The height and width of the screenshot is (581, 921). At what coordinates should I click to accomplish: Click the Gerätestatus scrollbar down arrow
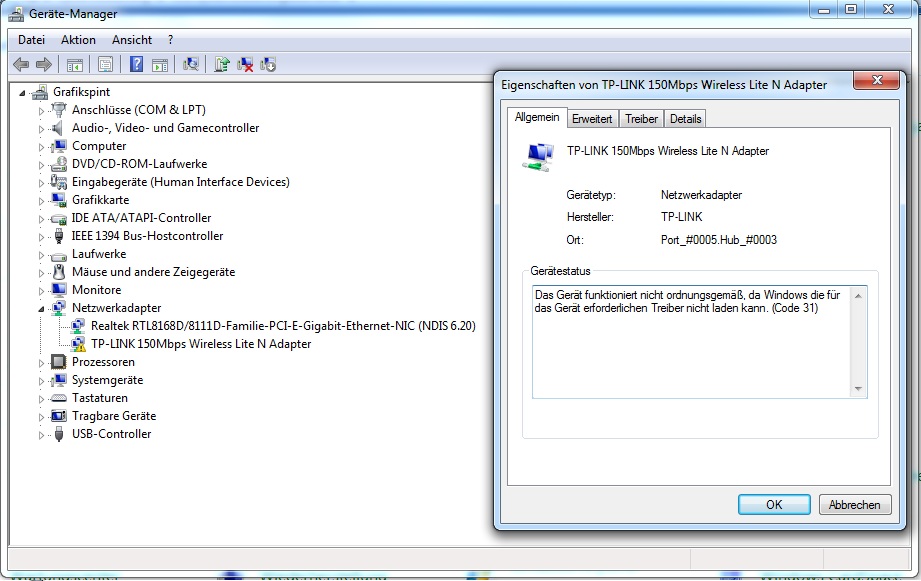click(858, 389)
